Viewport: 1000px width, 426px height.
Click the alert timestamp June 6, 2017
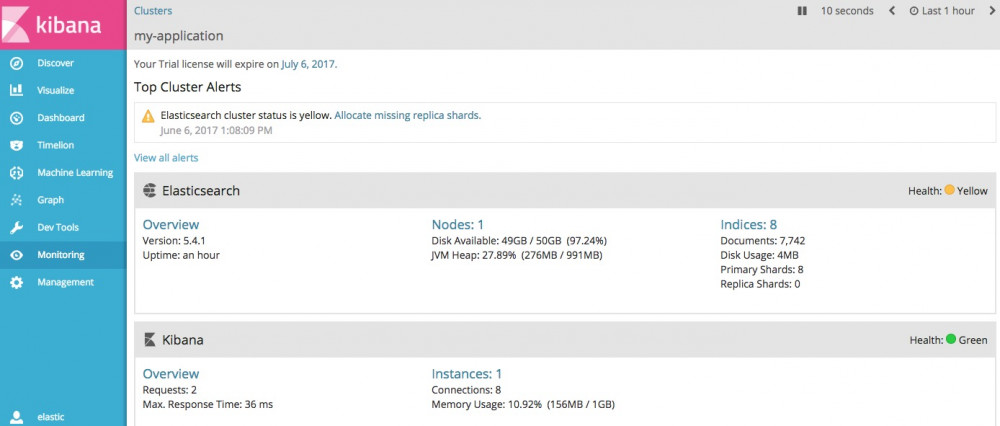click(x=216, y=131)
